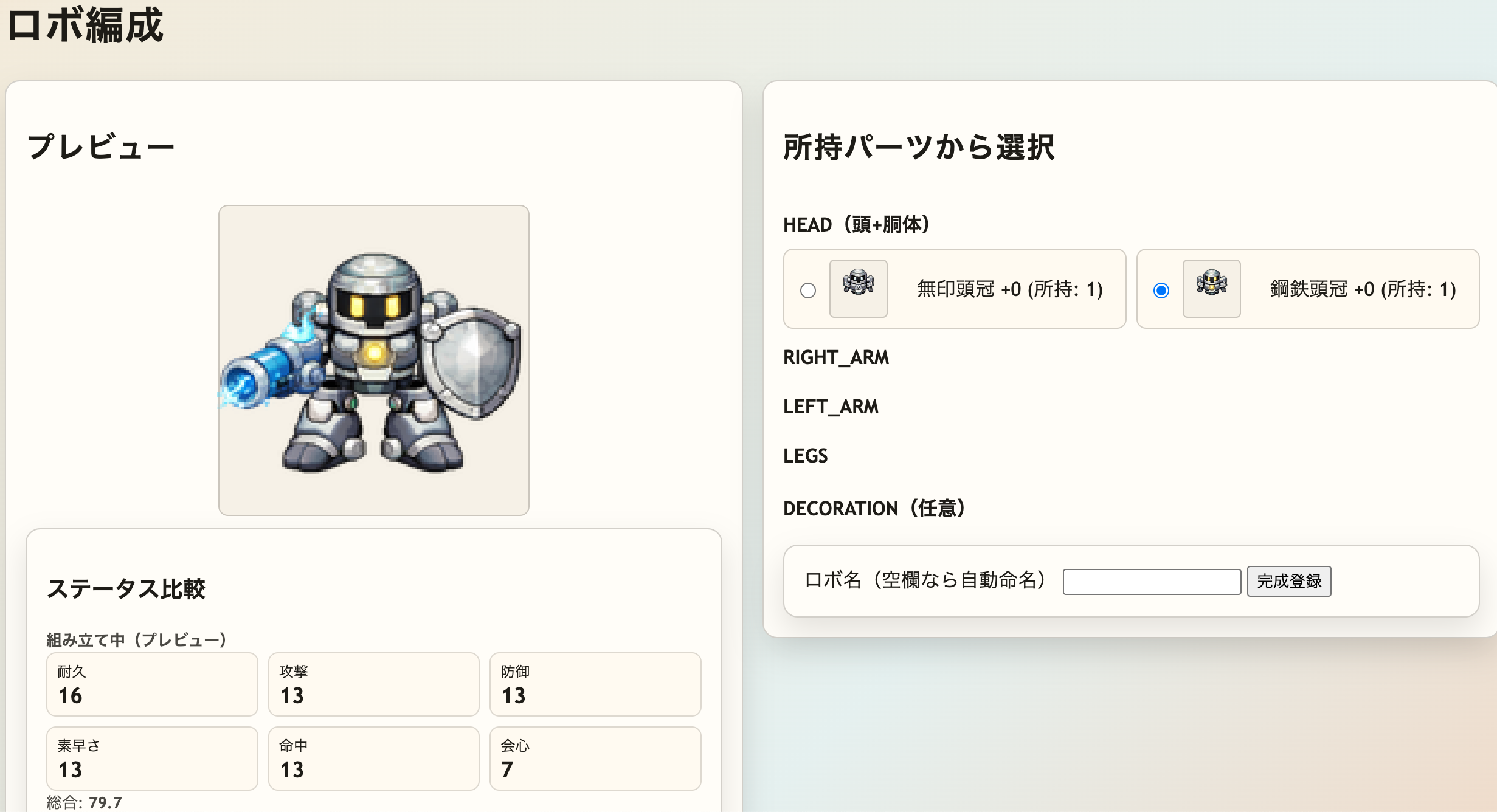Viewport: 1497px width, 812px height.
Task: Toggle the currently selected HEAD part off
Action: [1161, 291]
